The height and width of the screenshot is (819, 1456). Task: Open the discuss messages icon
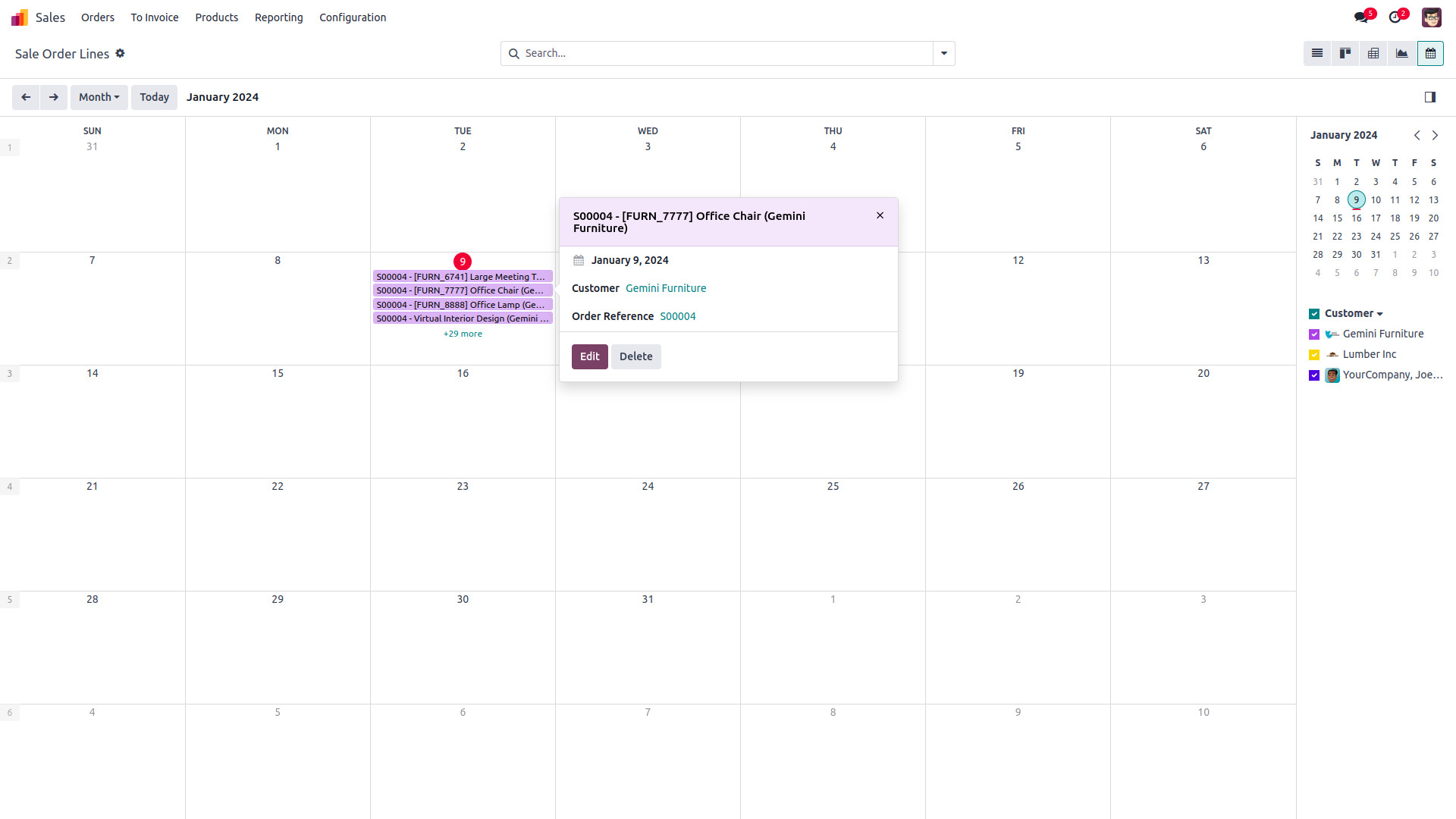[1362, 17]
